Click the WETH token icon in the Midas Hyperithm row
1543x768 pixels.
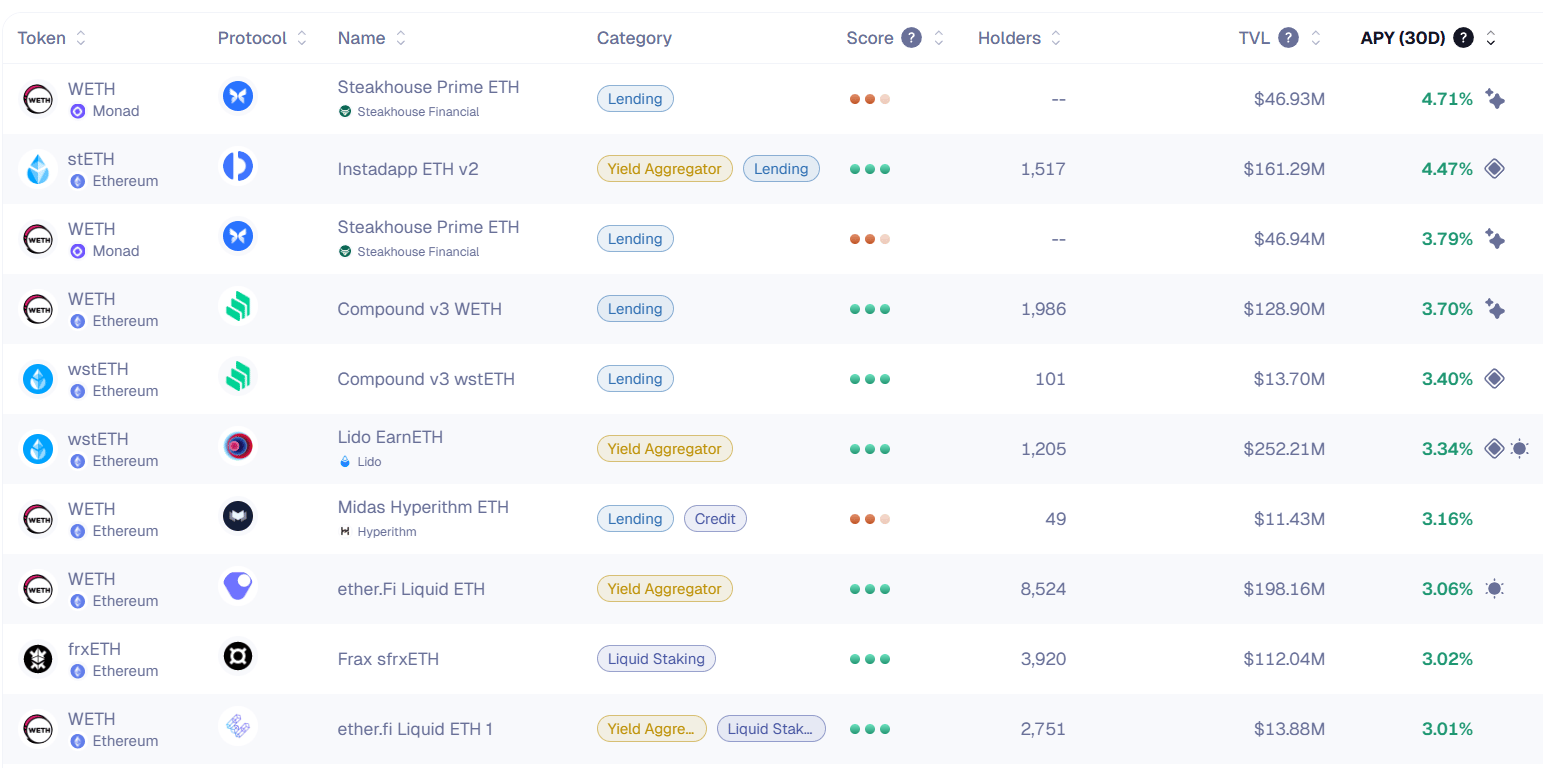coord(38,519)
